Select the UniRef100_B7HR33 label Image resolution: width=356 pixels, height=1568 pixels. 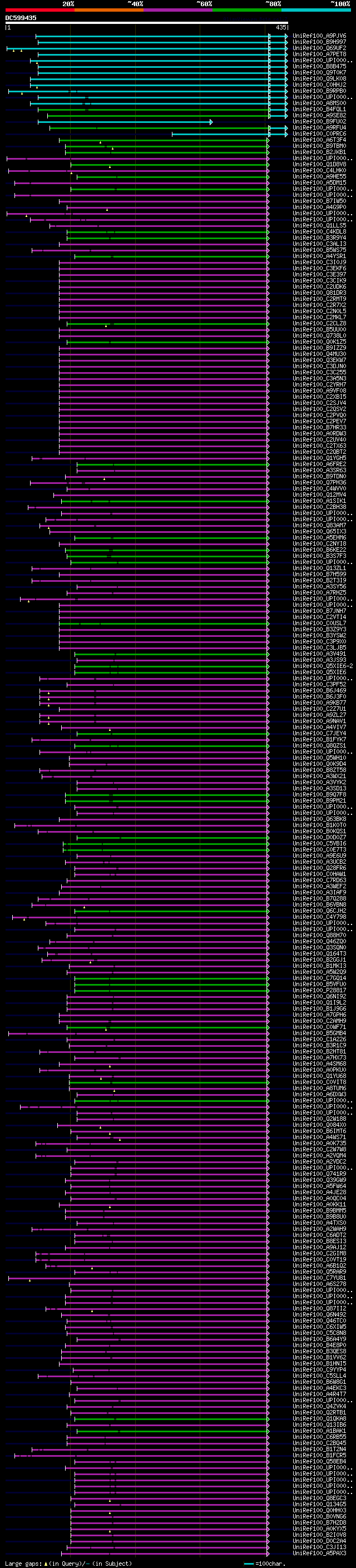[x=319, y=428]
